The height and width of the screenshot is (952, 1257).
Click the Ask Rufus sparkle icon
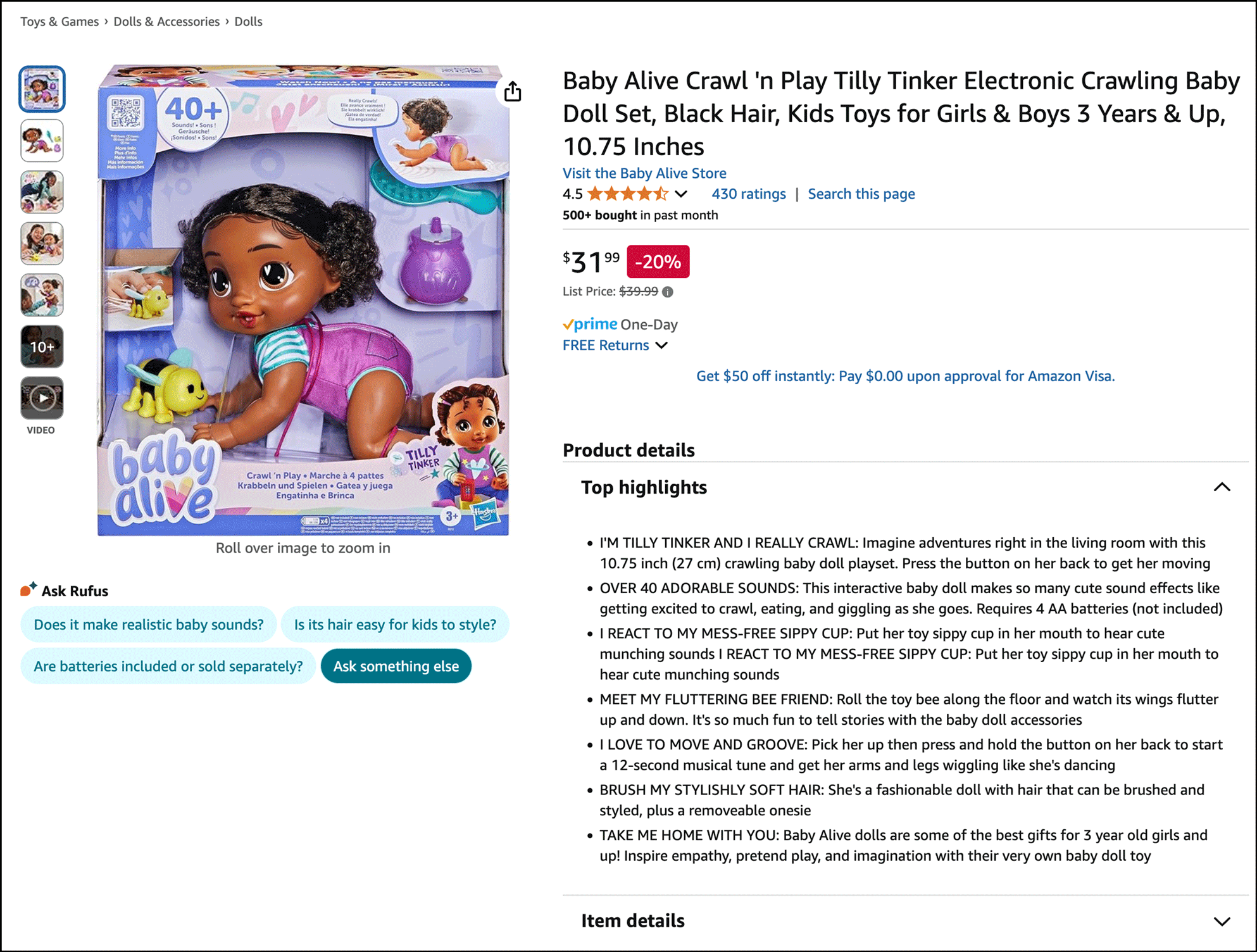point(28,589)
